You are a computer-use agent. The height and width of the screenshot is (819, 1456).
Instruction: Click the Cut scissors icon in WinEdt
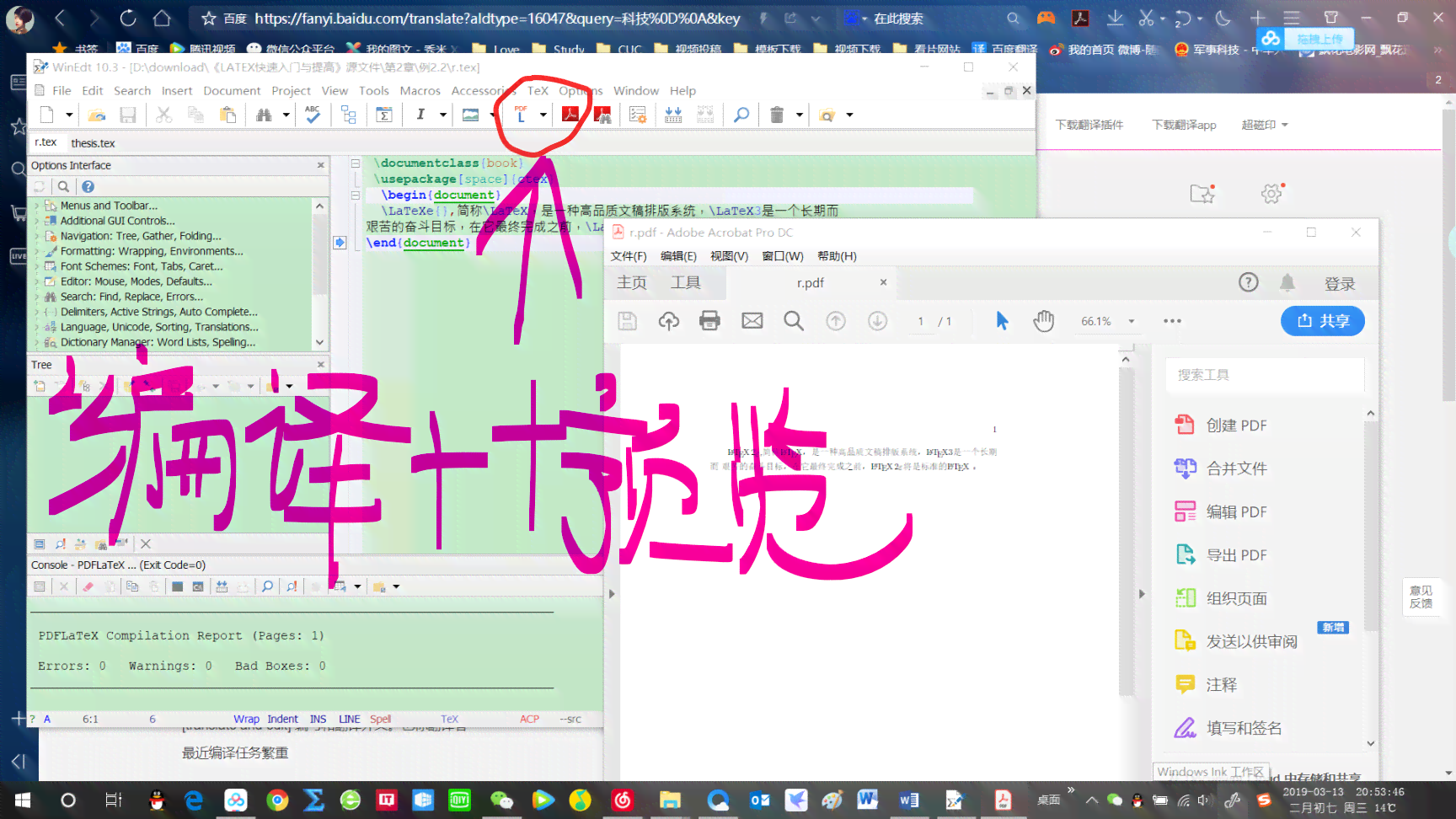(163, 115)
